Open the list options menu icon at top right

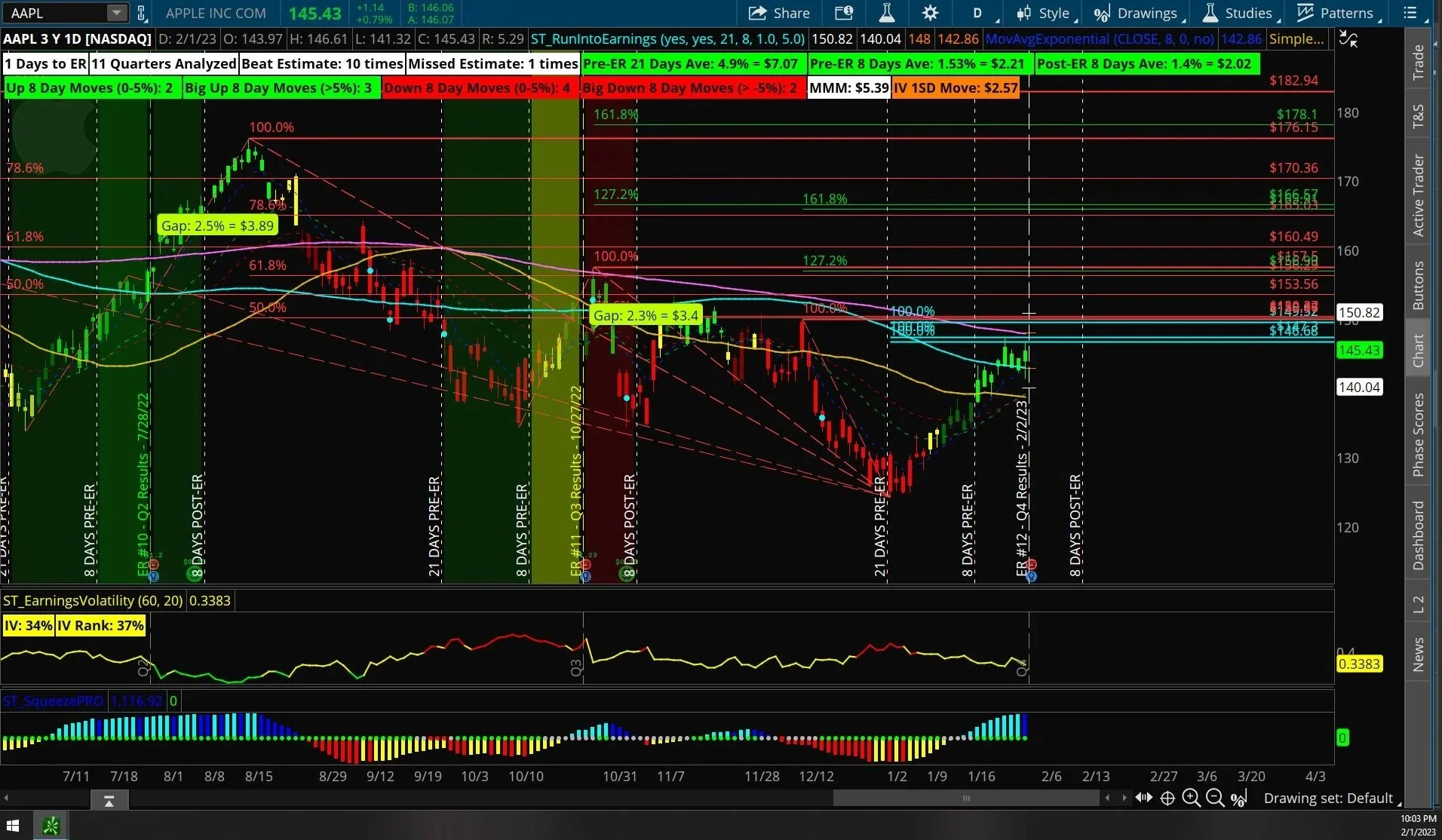point(1410,13)
